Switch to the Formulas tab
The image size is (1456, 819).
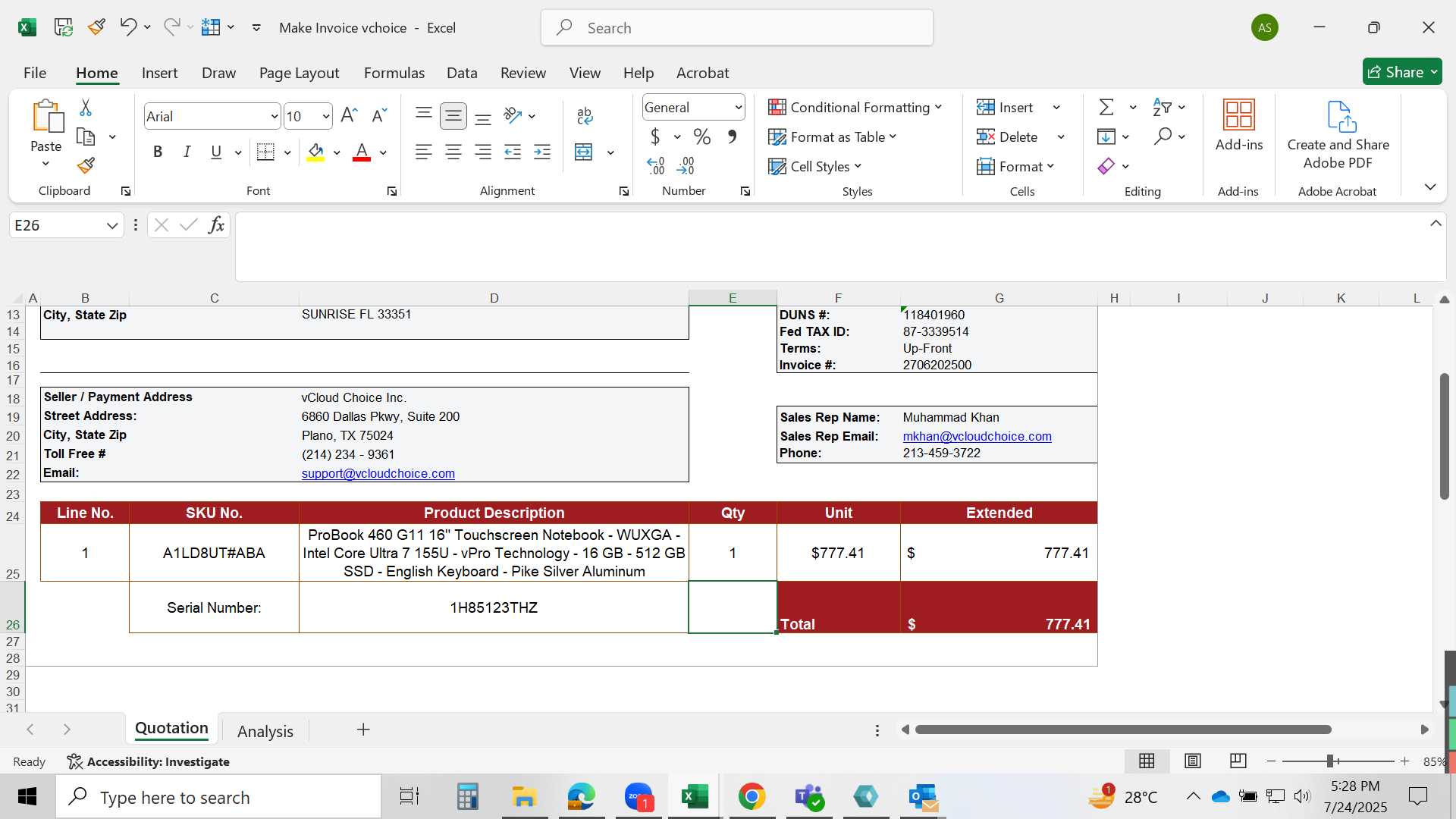(394, 73)
